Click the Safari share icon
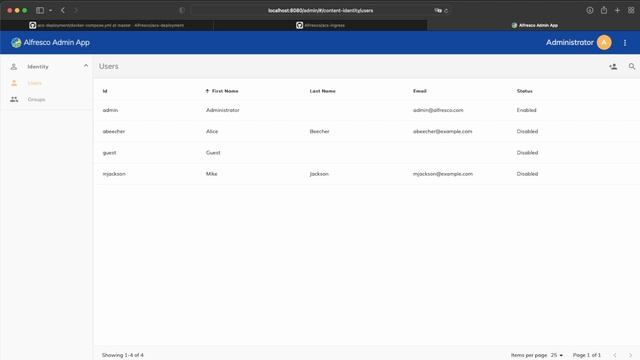The width and height of the screenshot is (640, 360). (604, 10)
